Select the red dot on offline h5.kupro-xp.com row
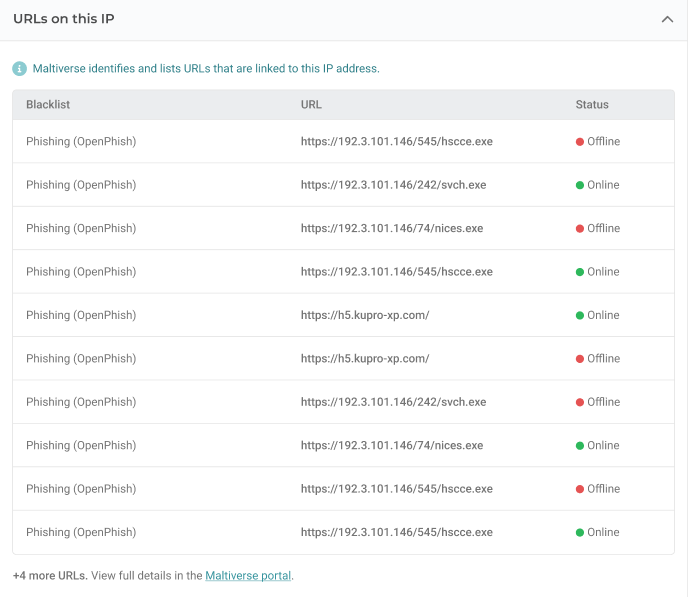 click(x=580, y=359)
